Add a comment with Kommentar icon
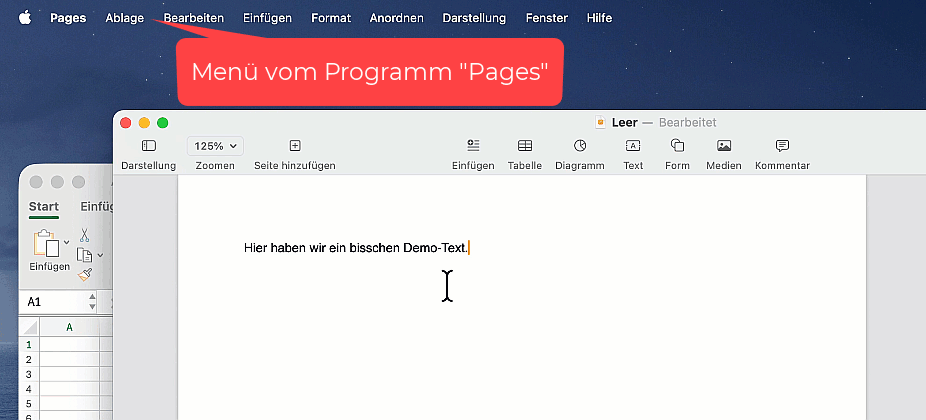The image size is (926, 420). pos(782,145)
